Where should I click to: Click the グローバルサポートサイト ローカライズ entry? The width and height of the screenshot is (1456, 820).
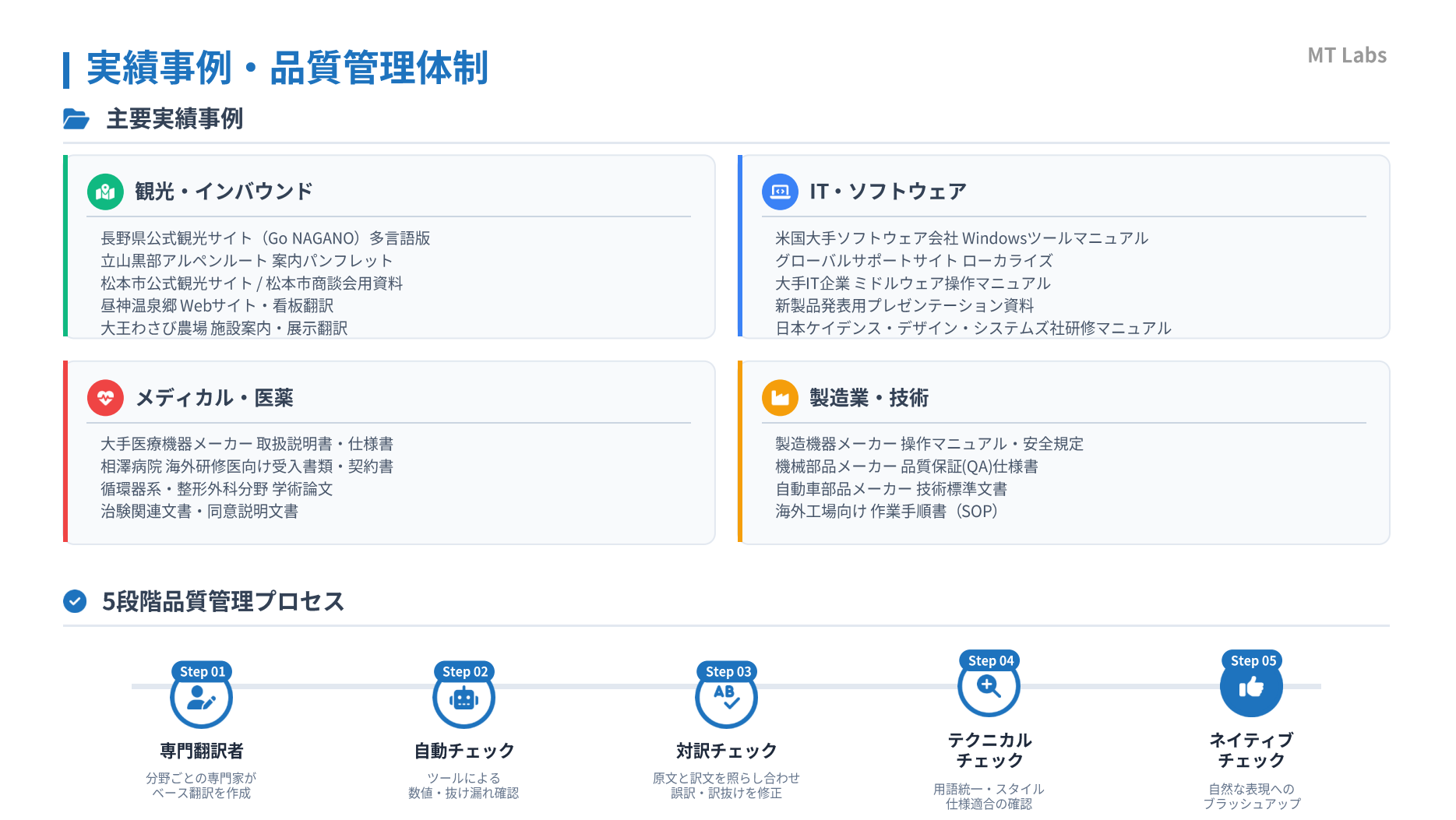tap(914, 261)
